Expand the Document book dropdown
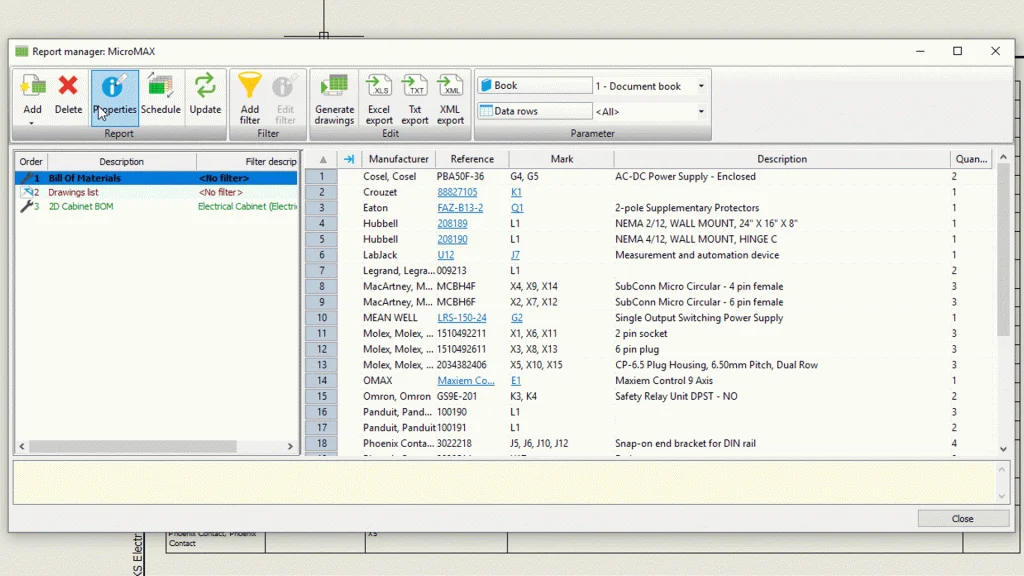 point(701,86)
